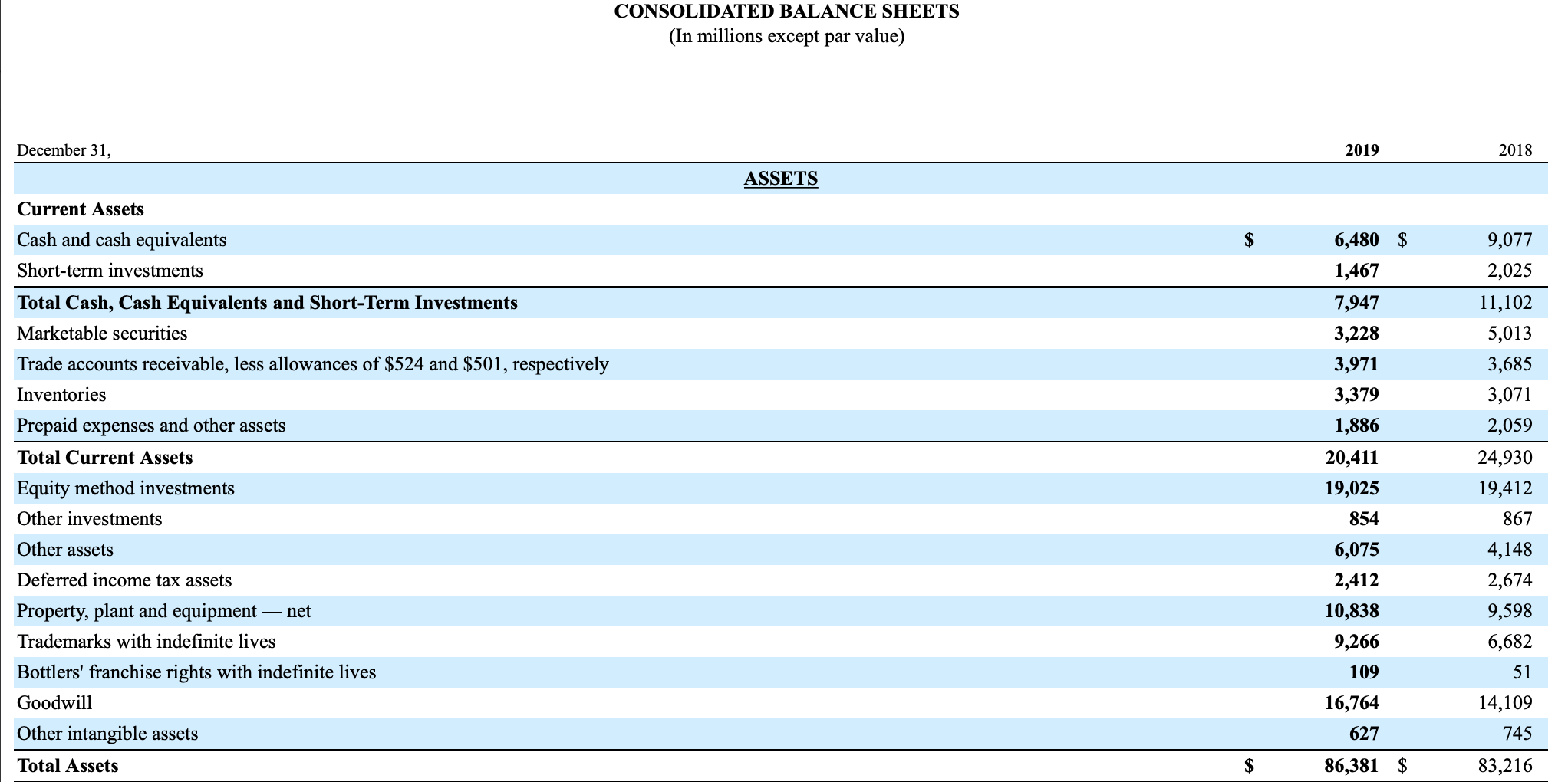This screenshot has width=1568, height=782.
Task: Click the 16,764 goodwill value
Action: (x=1352, y=703)
